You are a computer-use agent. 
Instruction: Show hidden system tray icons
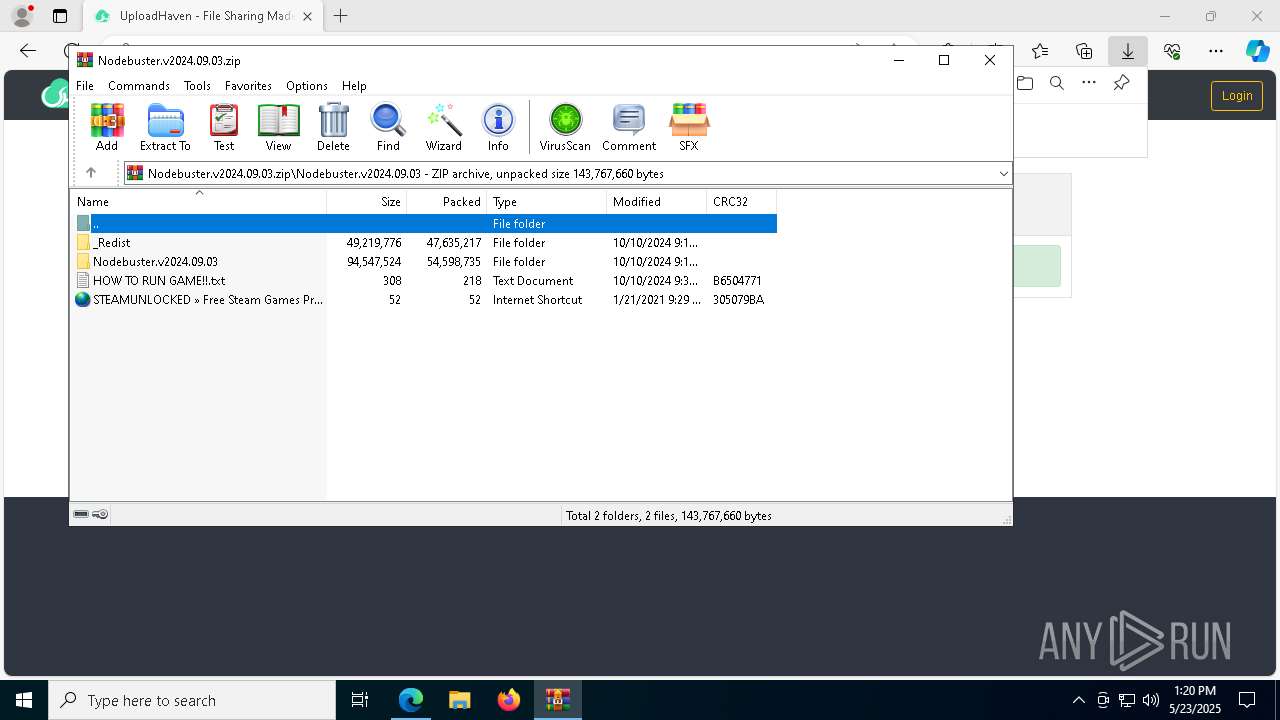click(x=1078, y=700)
